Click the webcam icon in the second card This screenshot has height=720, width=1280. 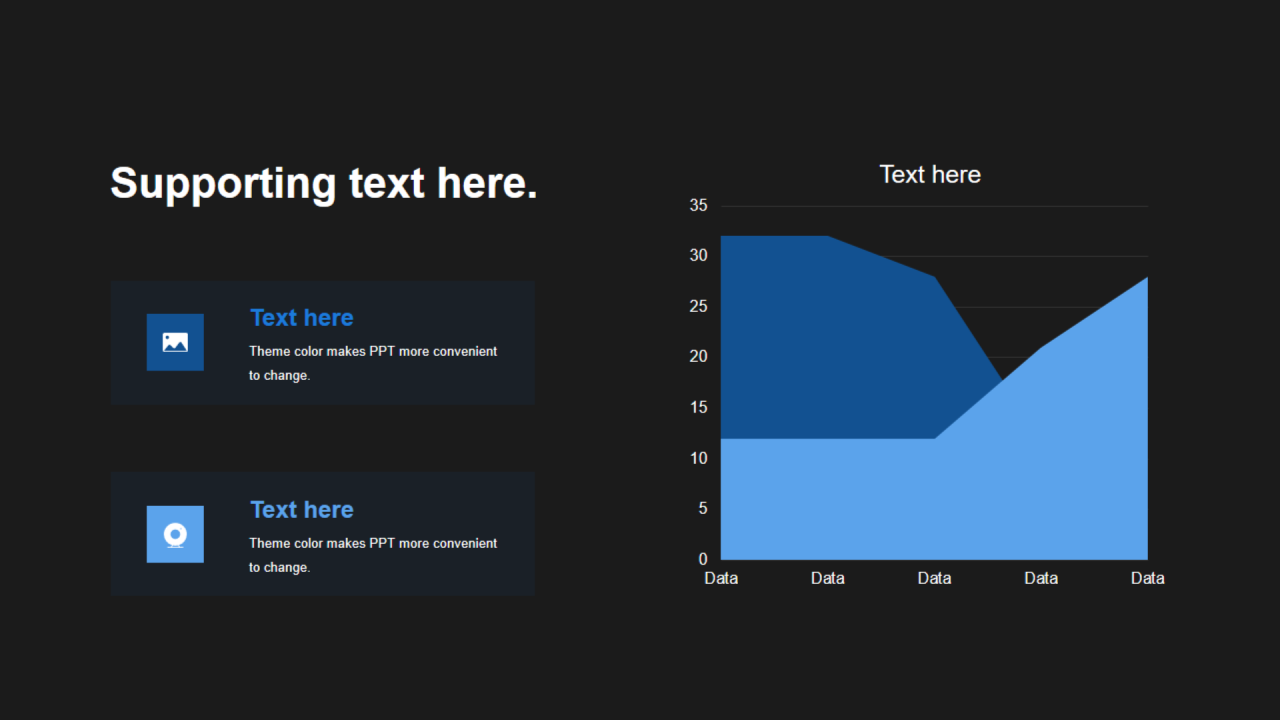coord(175,534)
